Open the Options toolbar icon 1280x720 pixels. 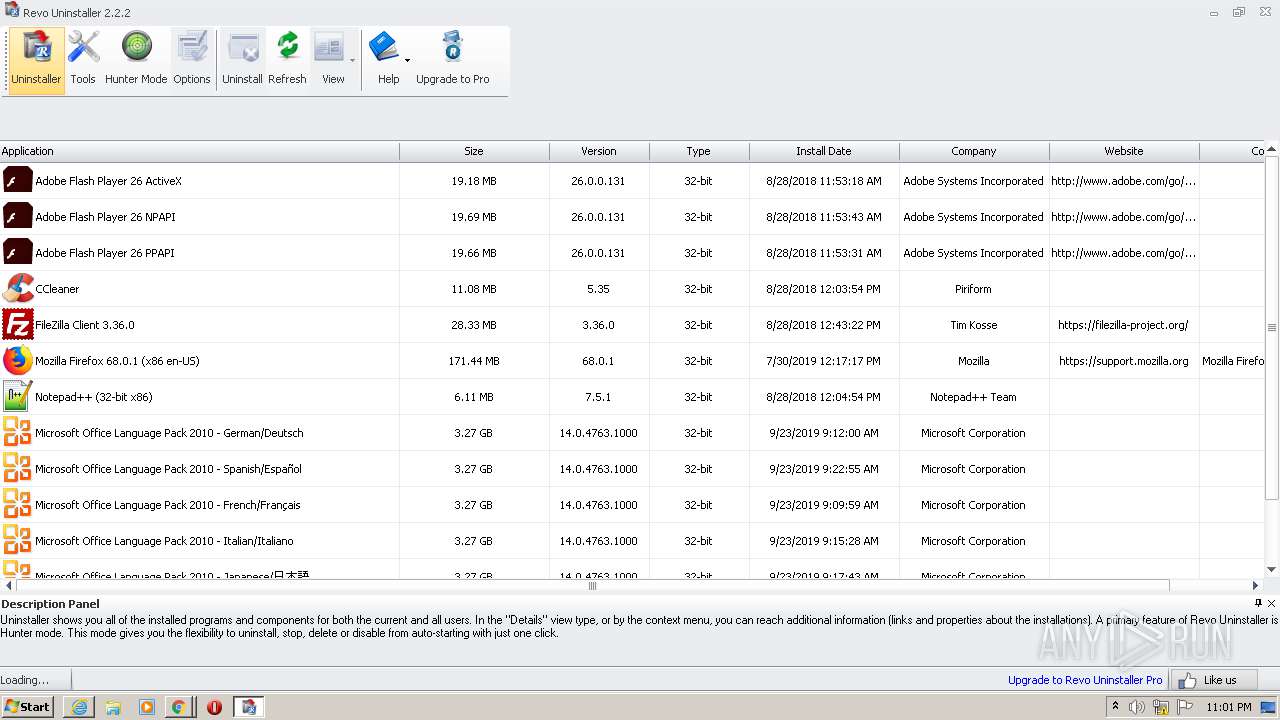click(192, 60)
